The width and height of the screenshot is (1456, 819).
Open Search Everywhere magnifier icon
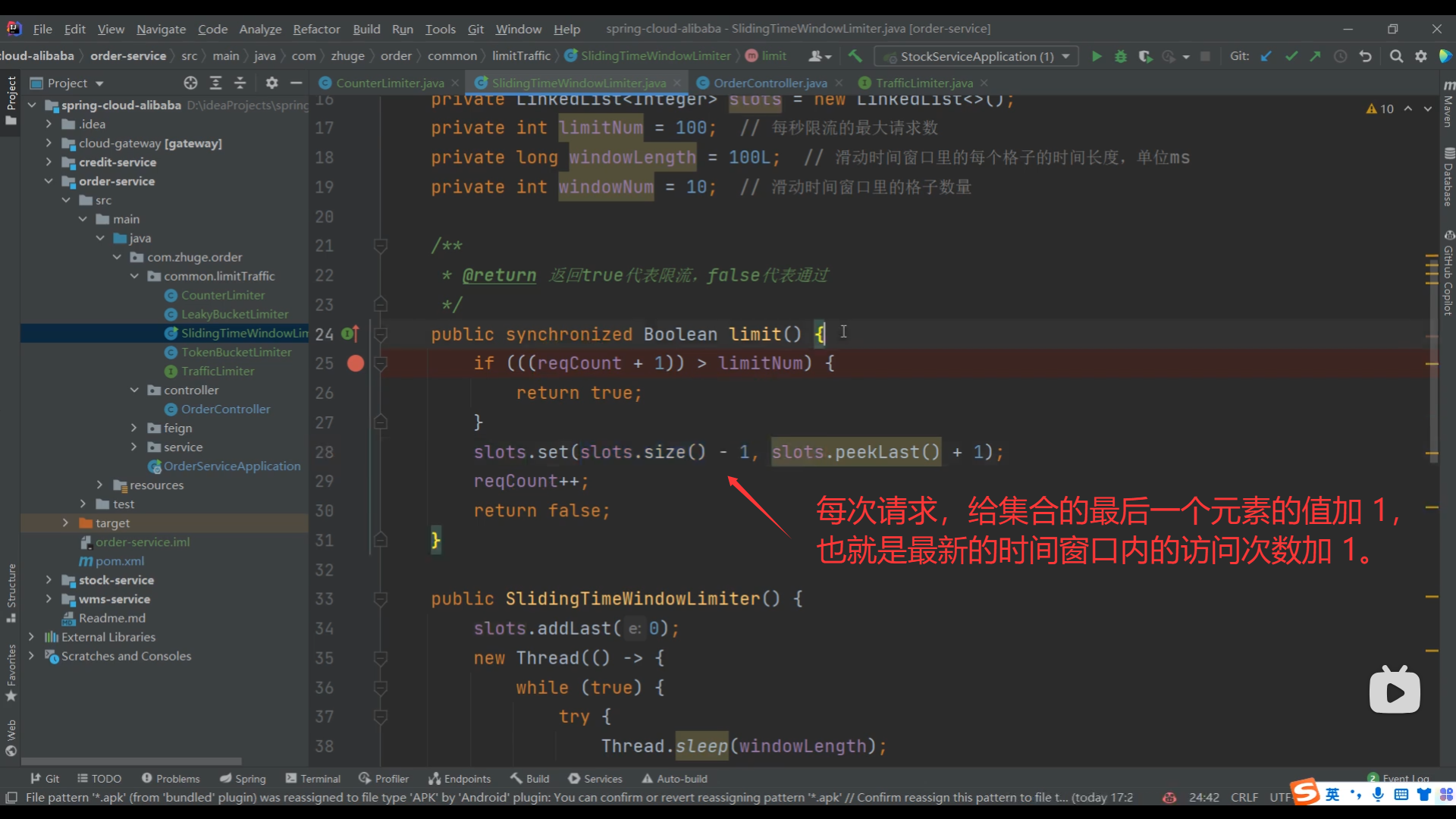pos(1396,56)
